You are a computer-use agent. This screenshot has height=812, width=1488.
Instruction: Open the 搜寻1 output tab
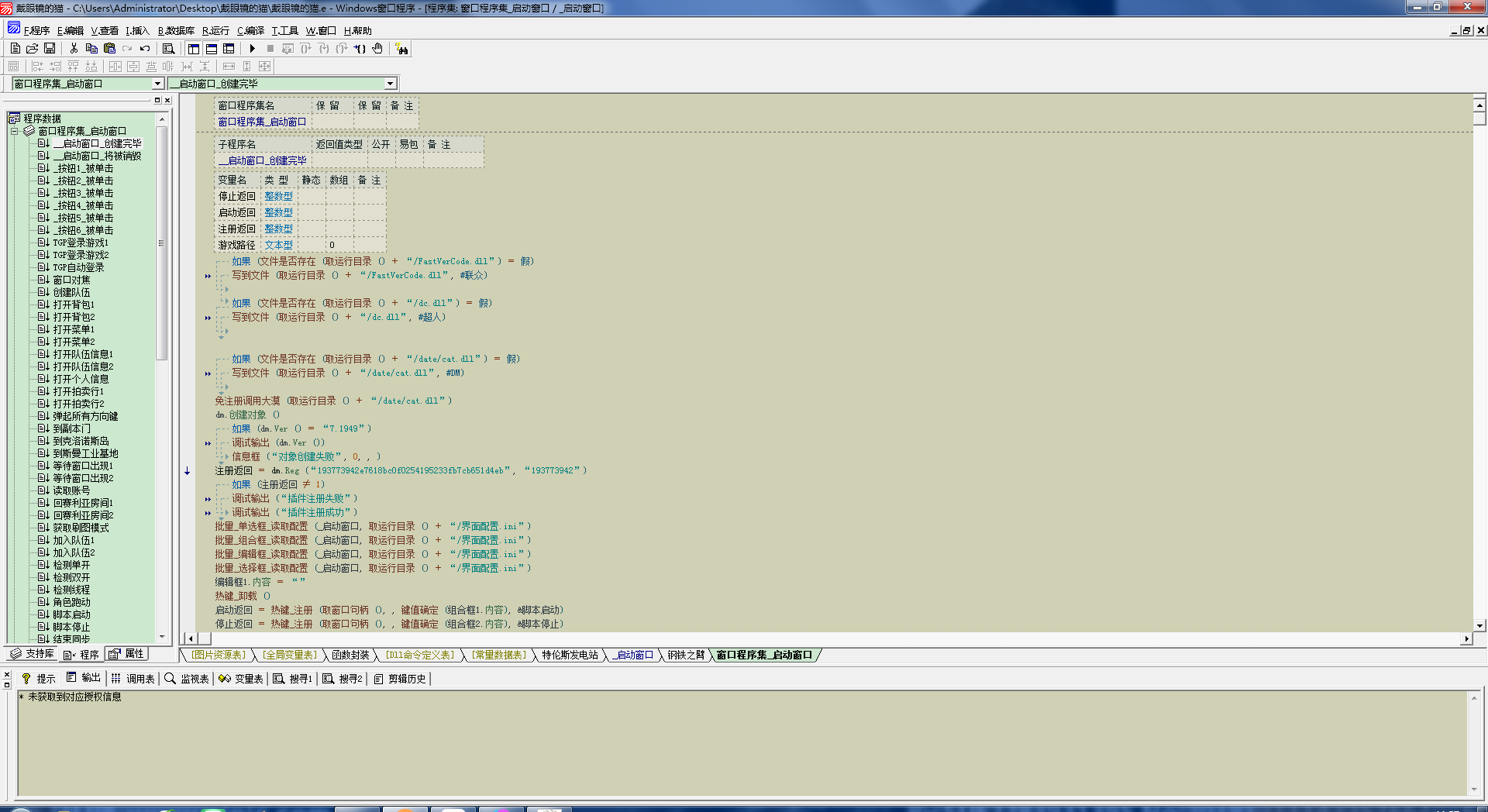[x=293, y=679]
